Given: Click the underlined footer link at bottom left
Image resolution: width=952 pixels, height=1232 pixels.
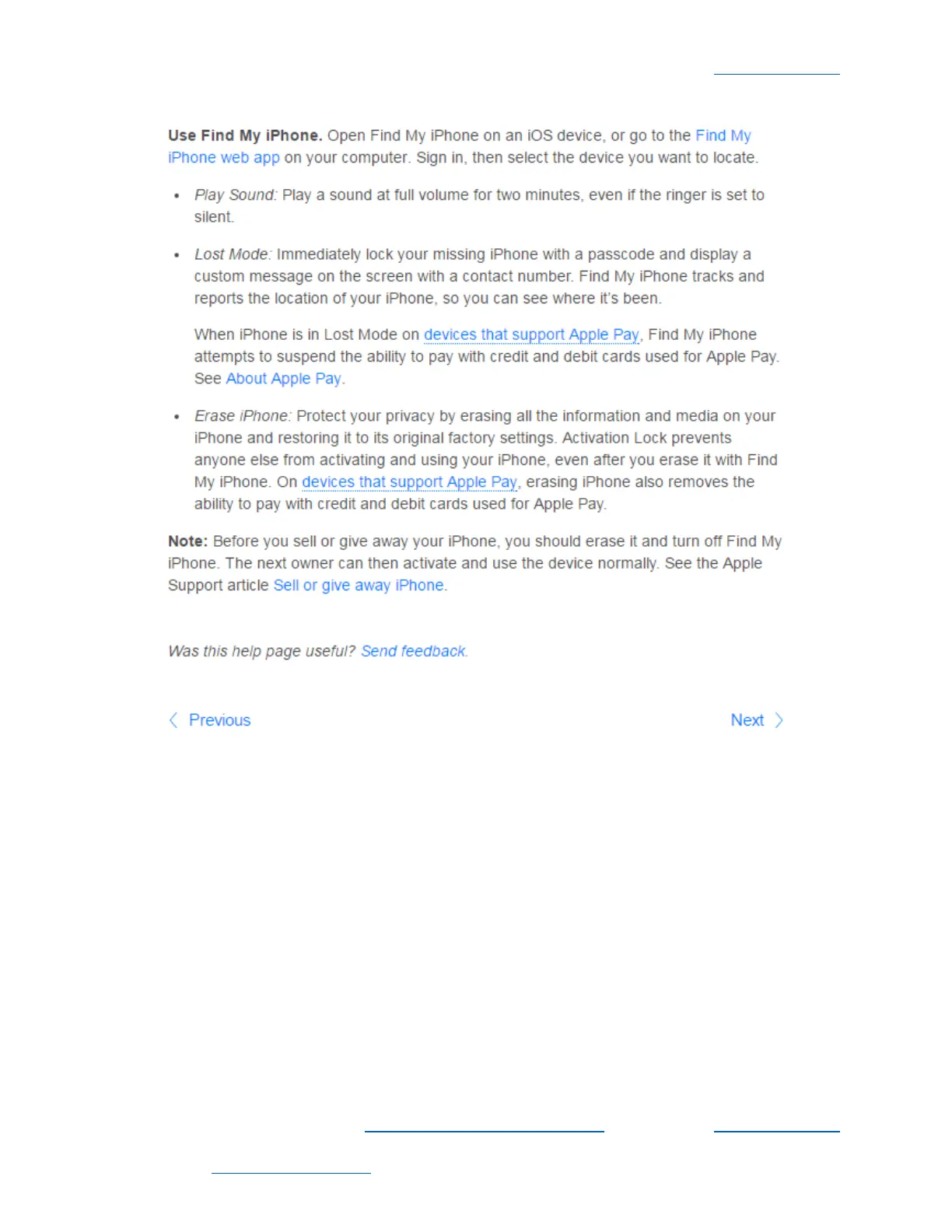Looking at the screenshot, I should [x=291, y=1171].
